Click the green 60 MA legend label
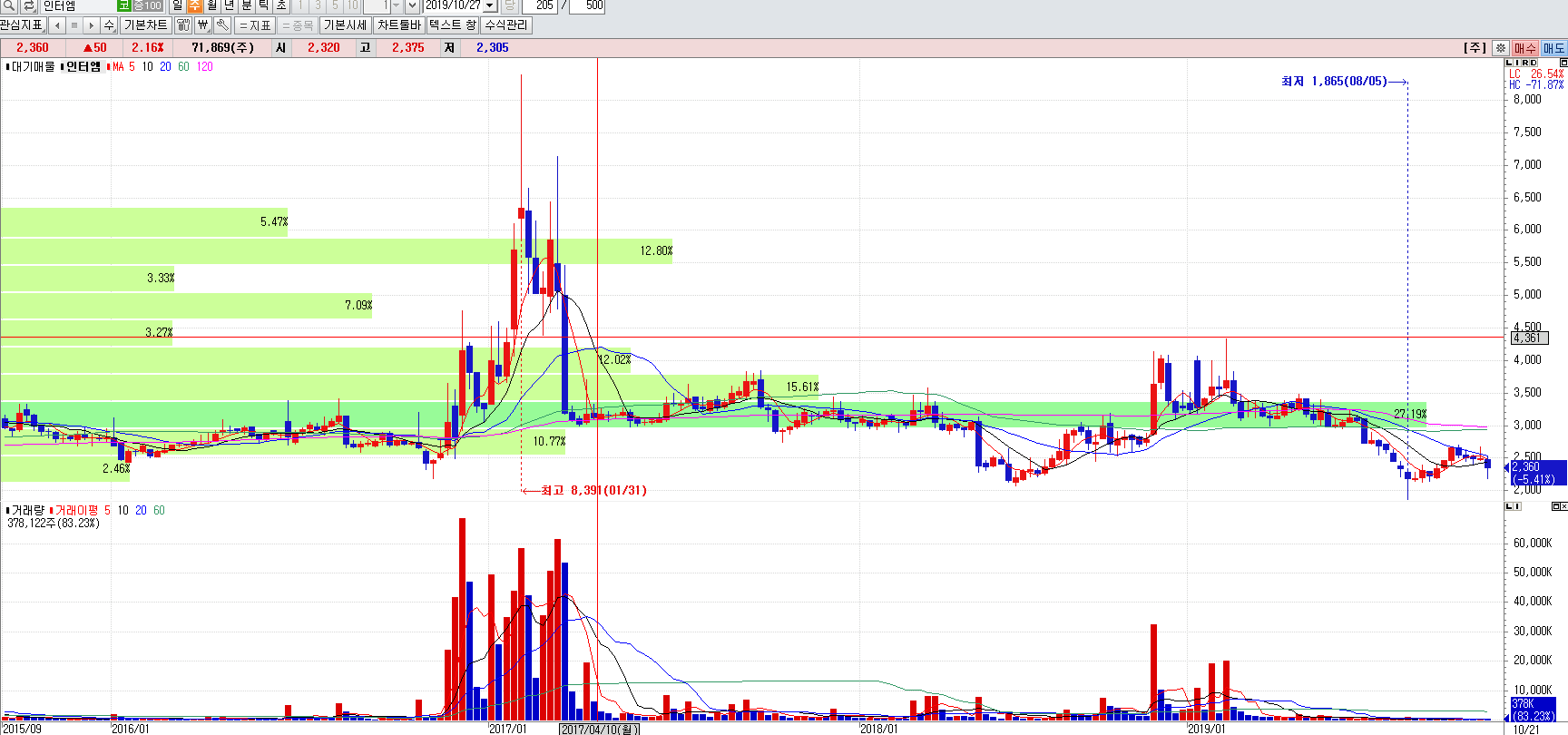The height and width of the screenshot is (735, 1568). tap(183, 67)
